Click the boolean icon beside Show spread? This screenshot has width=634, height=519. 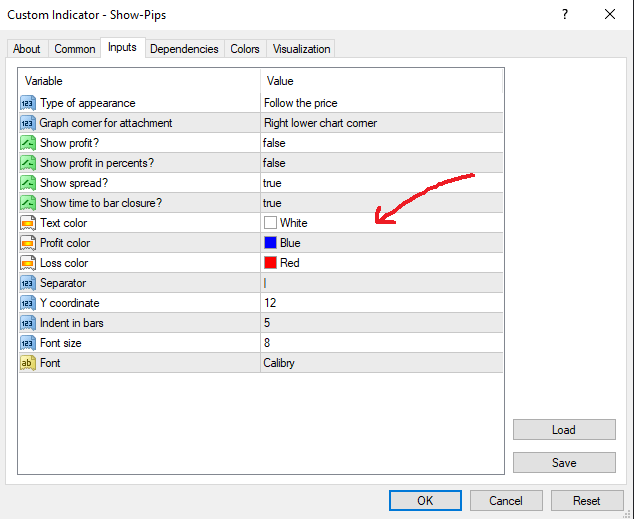coord(28,183)
